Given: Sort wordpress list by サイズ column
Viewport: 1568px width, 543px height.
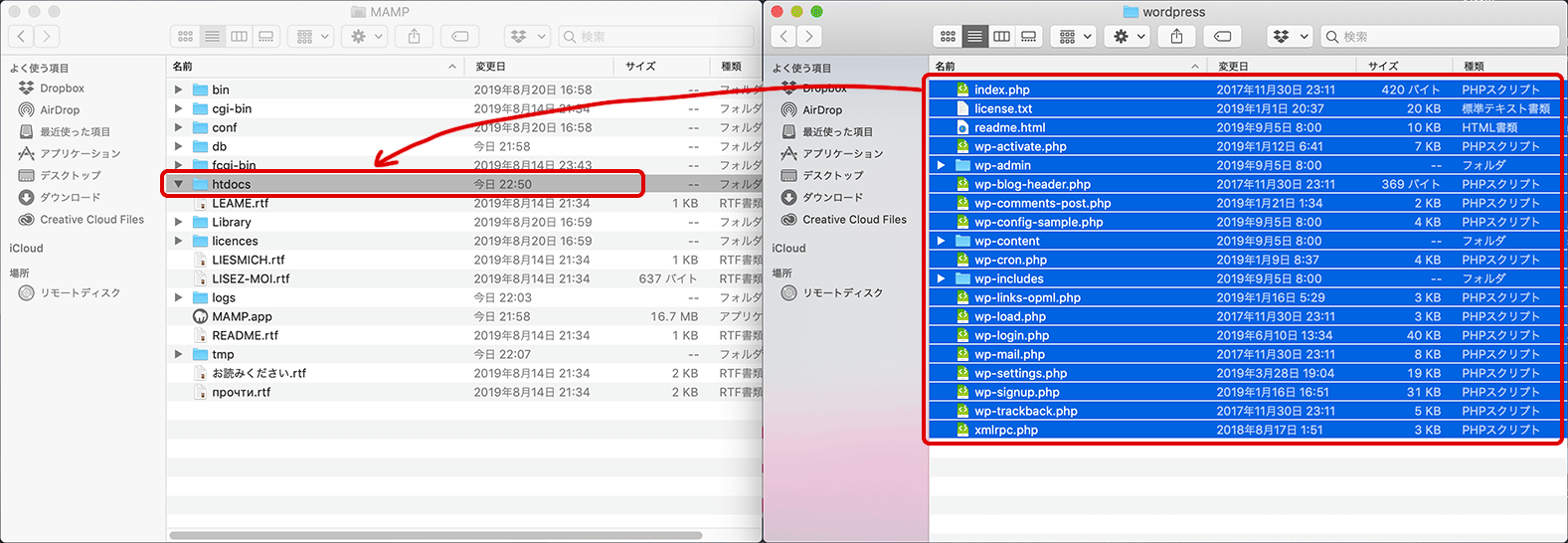Looking at the screenshot, I should pos(1404,67).
